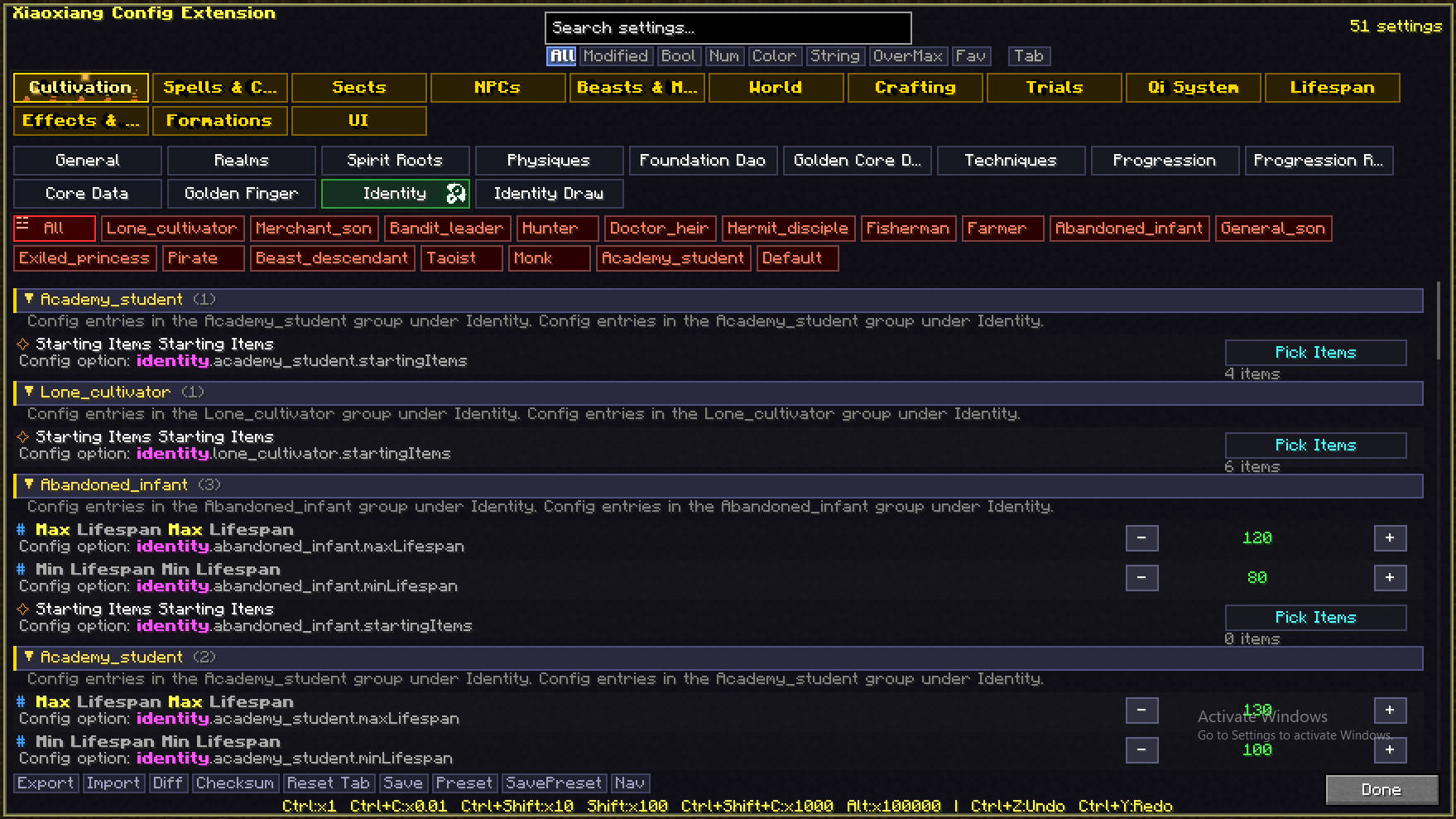
Task: Click the icon on the Identity subtab
Action: tap(455, 193)
